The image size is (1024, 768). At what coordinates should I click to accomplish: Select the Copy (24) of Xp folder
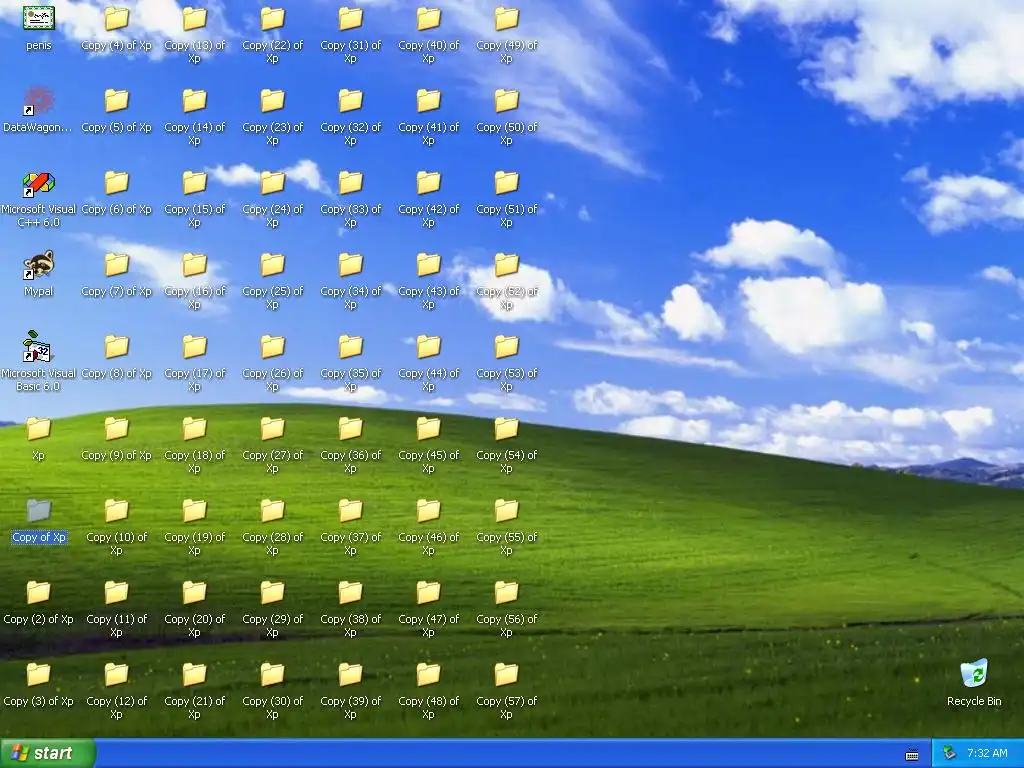pyautogui.click(x=272, y=184)
